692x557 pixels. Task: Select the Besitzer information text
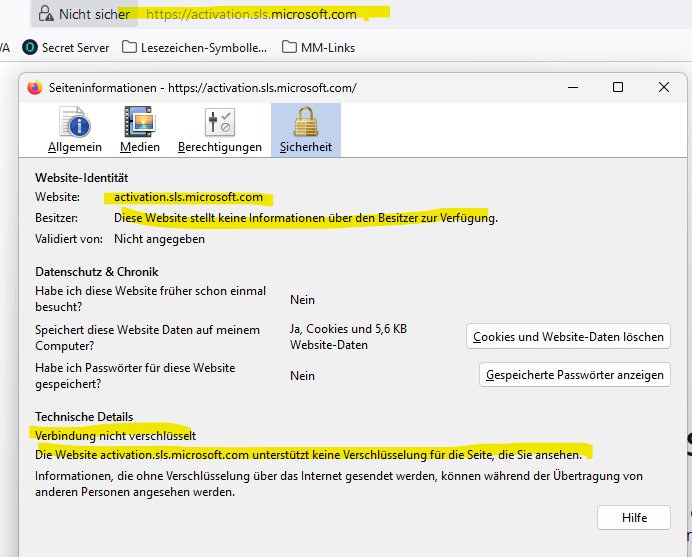(306, 218)
